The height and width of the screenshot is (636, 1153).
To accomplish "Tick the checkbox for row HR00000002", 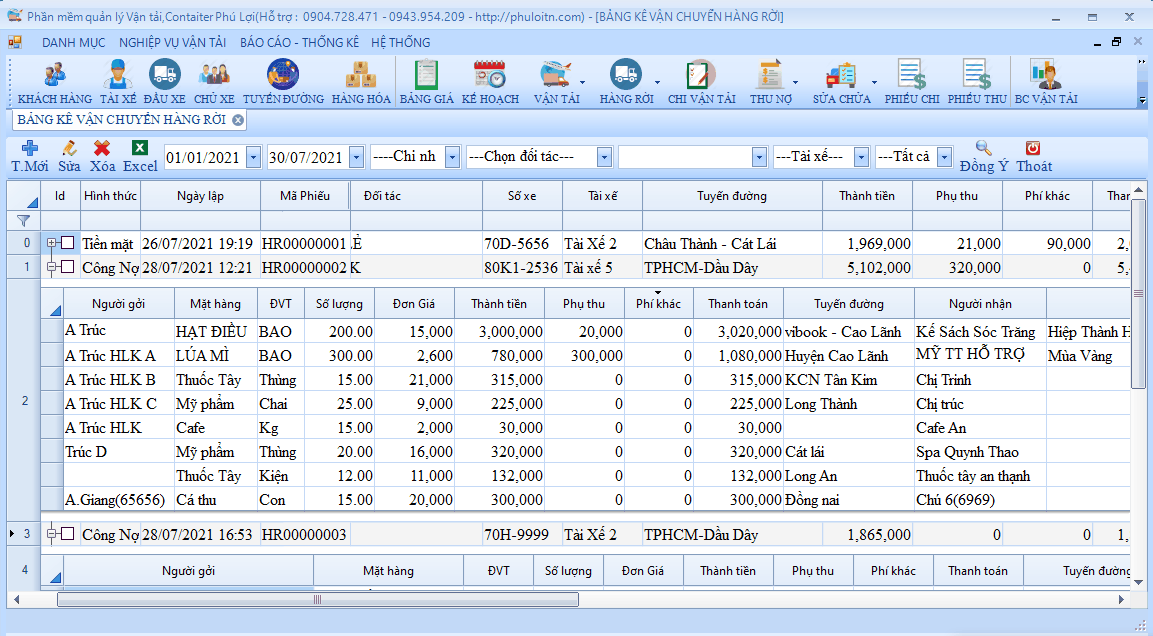I will tap(68, 267).
